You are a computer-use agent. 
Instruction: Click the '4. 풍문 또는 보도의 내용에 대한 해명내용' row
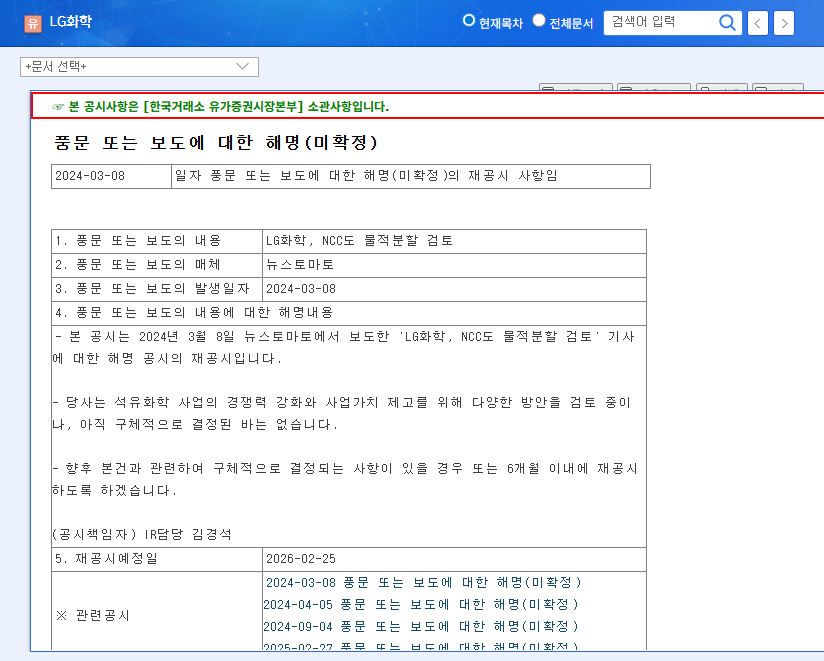pyautogui.click(x=349, y=314)
